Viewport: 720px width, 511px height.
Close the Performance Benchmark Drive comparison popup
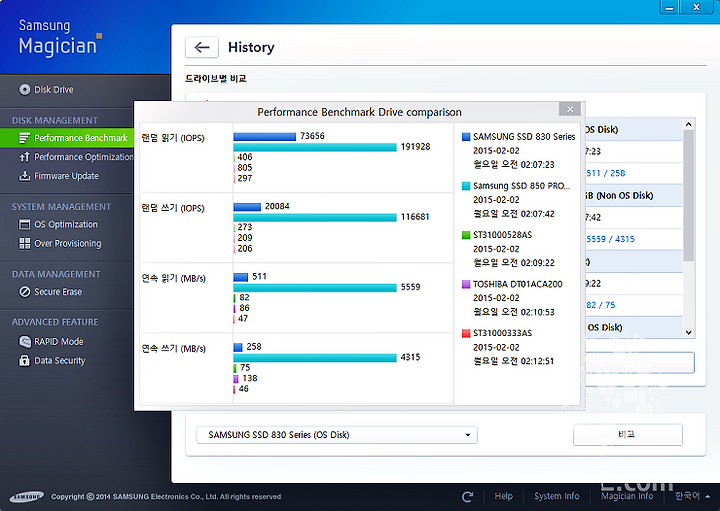pos(570,109)
